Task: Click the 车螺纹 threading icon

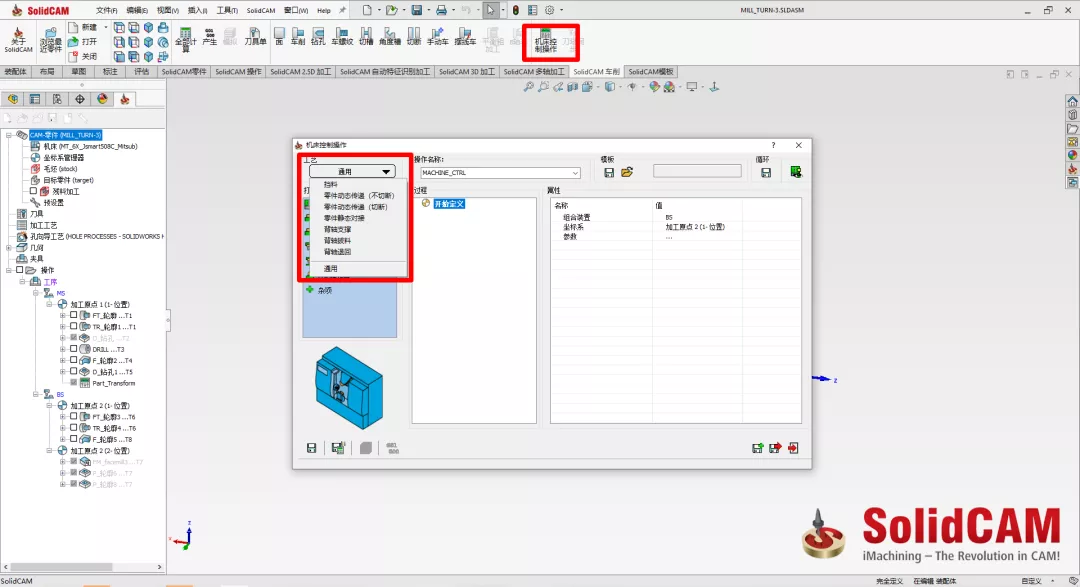Action: coord(342,37)
